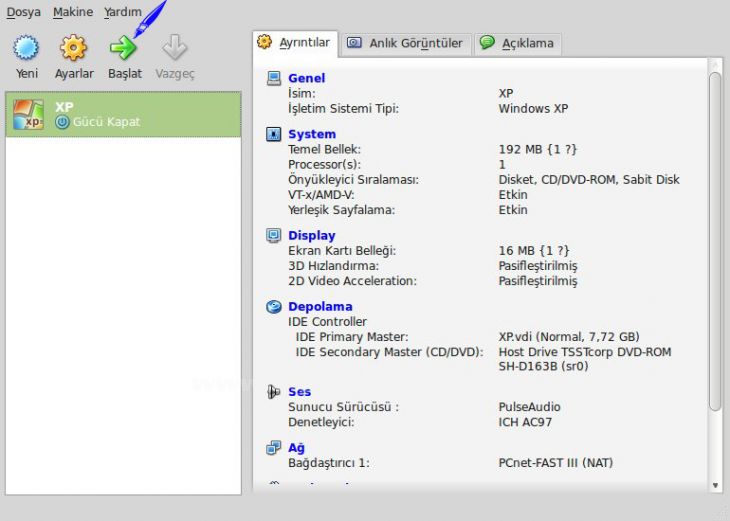This screenshot has width=730, height=521.
Task: Click the 'Windows XP' operating system value
Action: 533,108
